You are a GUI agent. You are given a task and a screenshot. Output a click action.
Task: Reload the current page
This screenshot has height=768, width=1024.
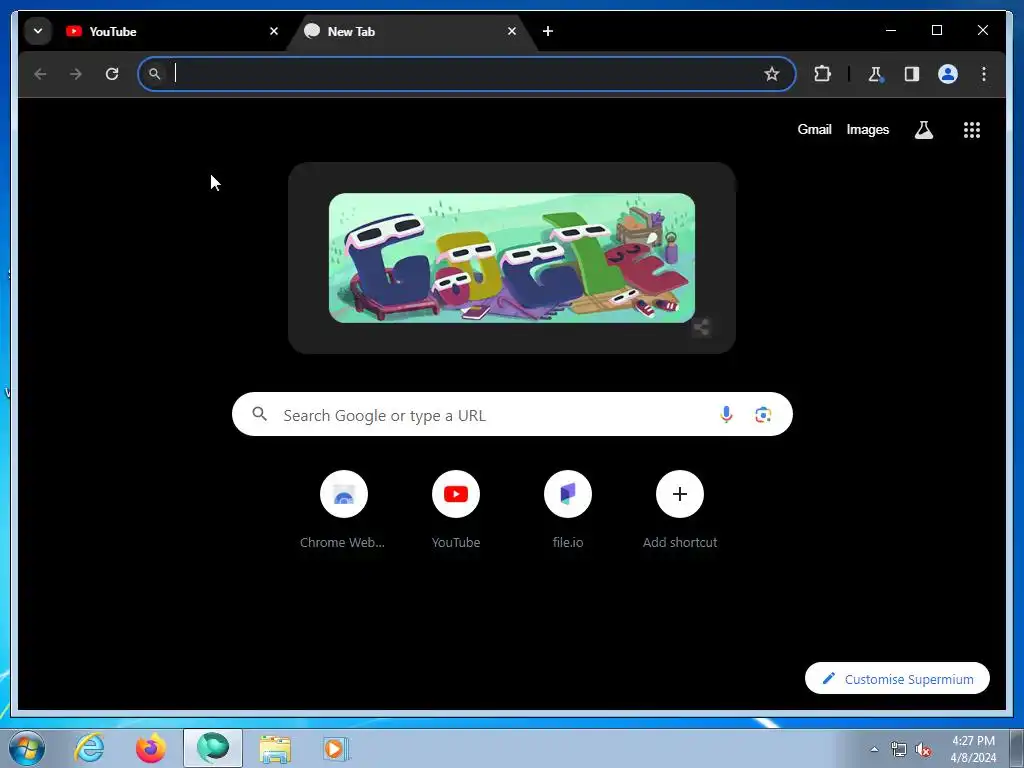pyautogui.click(x=112, y=74)
